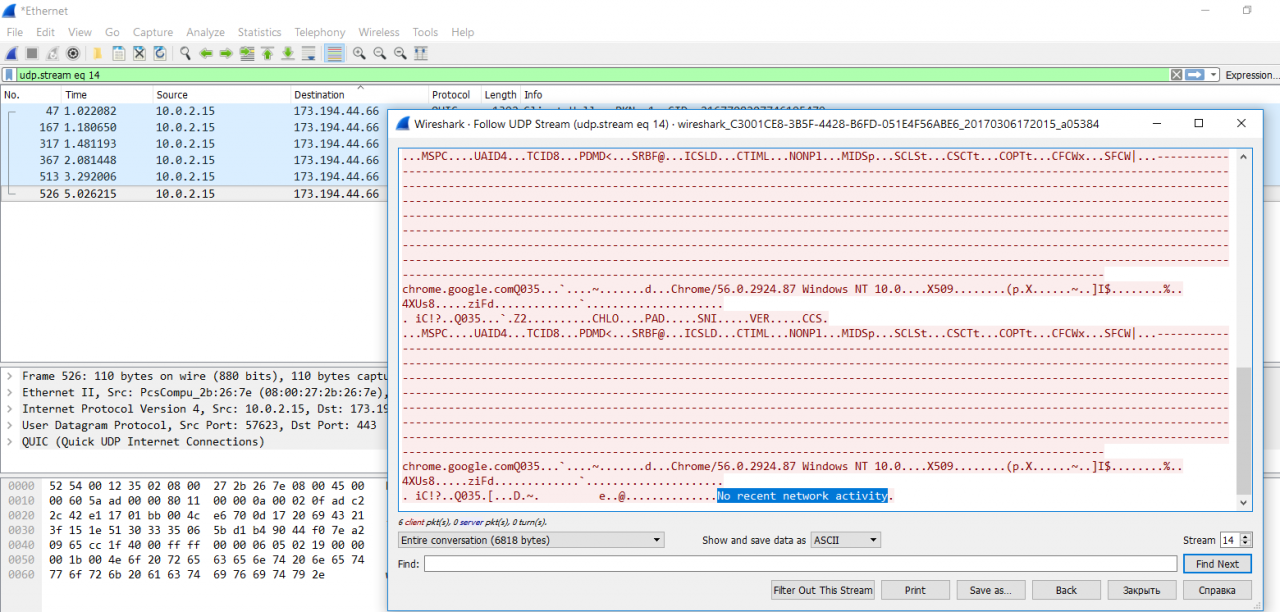Open the Entire conversation dropdown
The height and width of the screenshot is (612, 1280).
point(530,540)
